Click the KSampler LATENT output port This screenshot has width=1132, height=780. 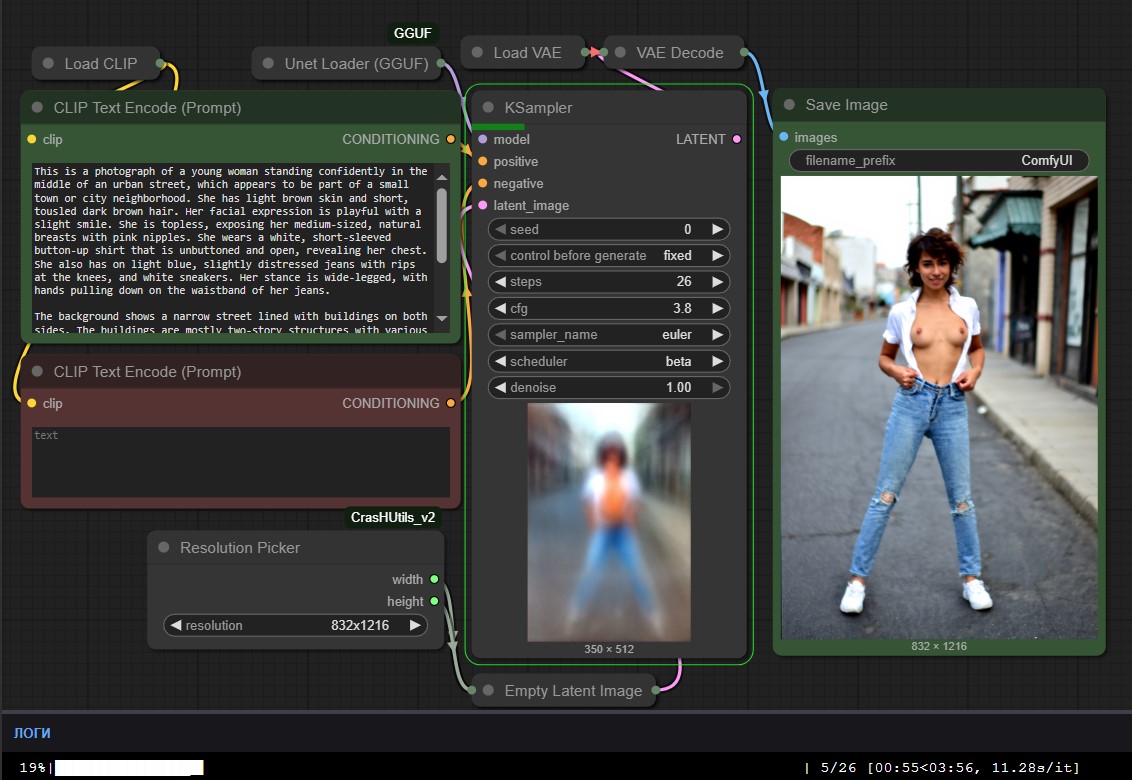click(736, 139)
